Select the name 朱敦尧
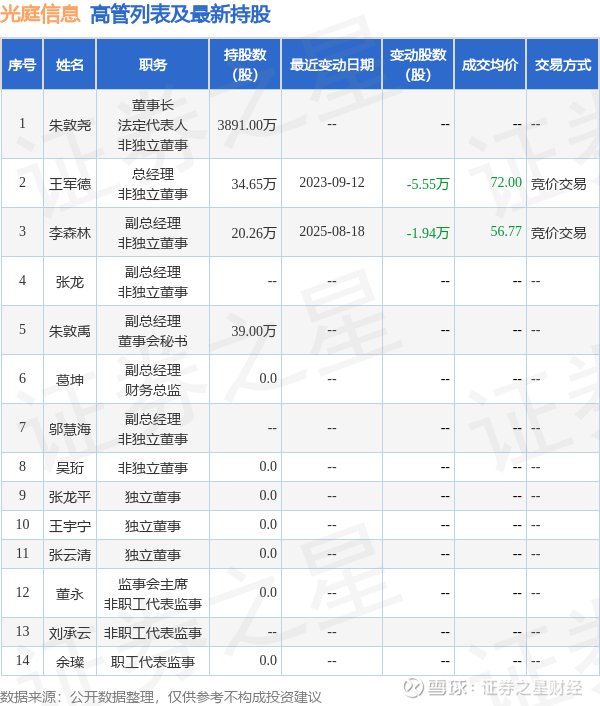 70,125
